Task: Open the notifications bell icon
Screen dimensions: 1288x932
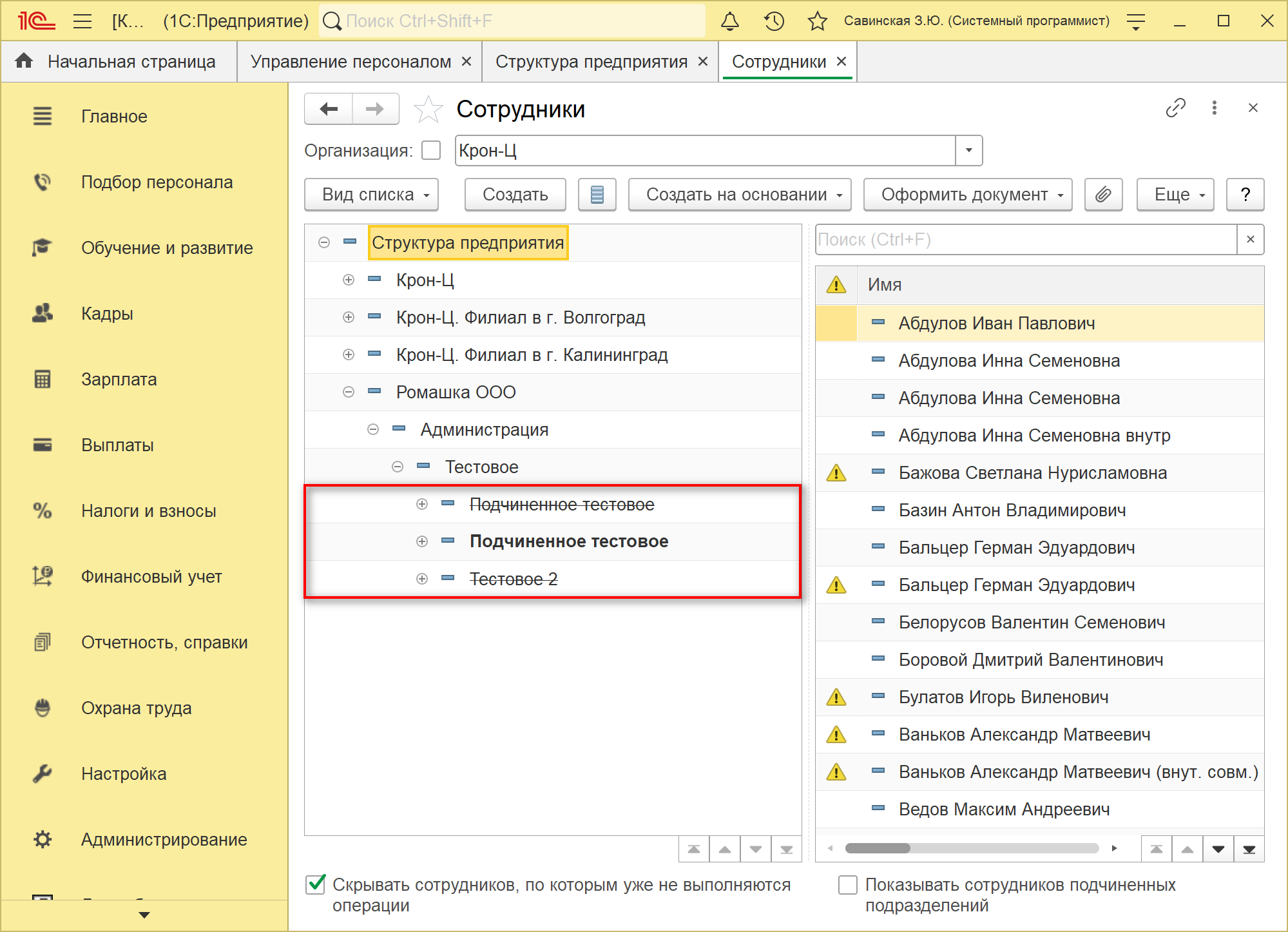Action: [x=729, y=21]
